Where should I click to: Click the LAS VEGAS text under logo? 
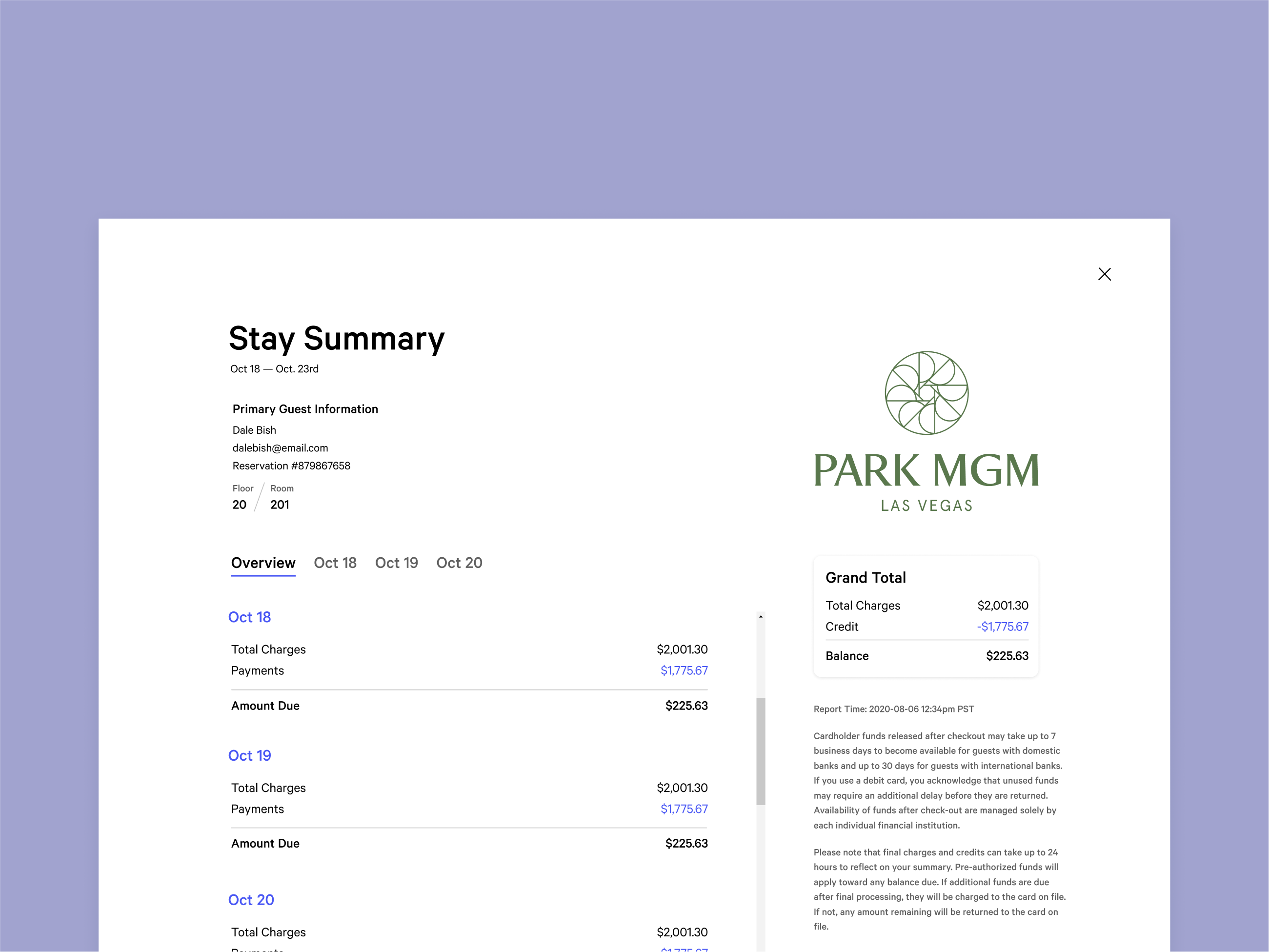pos(927,506)
